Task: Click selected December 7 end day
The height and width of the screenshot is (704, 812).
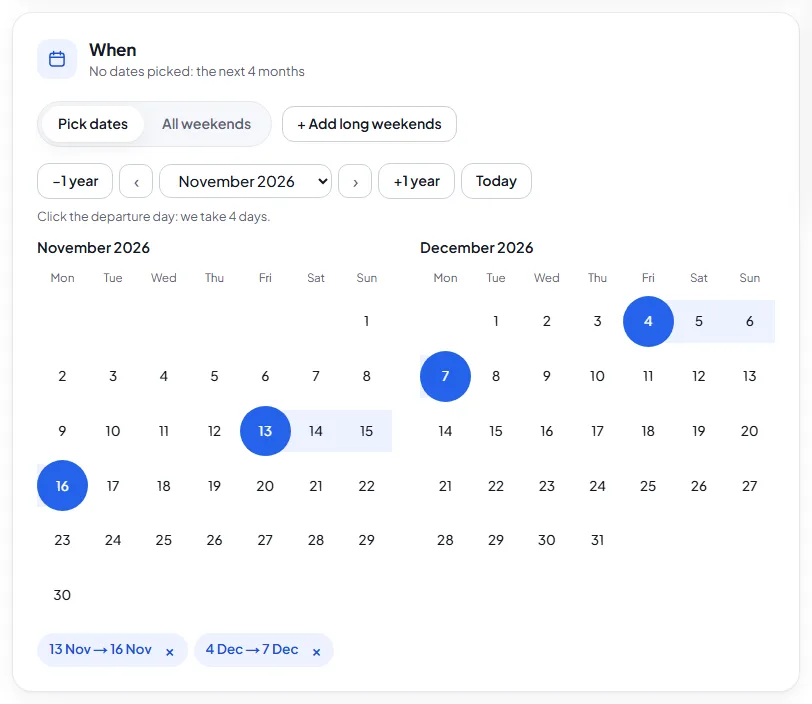Action: (445, 376)
